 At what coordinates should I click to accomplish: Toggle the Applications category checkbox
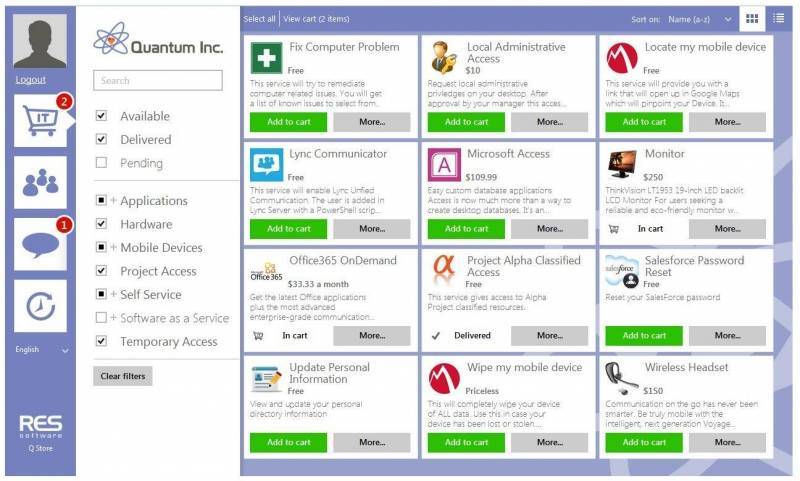(102, 200)
